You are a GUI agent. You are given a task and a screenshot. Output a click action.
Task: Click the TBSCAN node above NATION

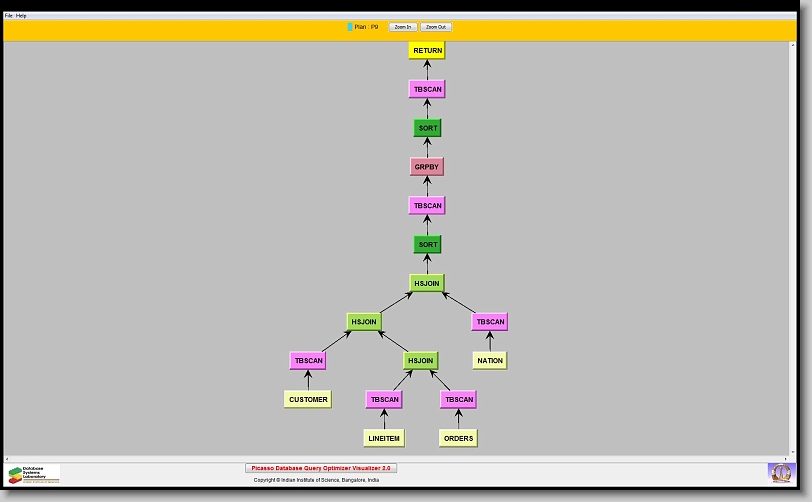pos(490,322)
